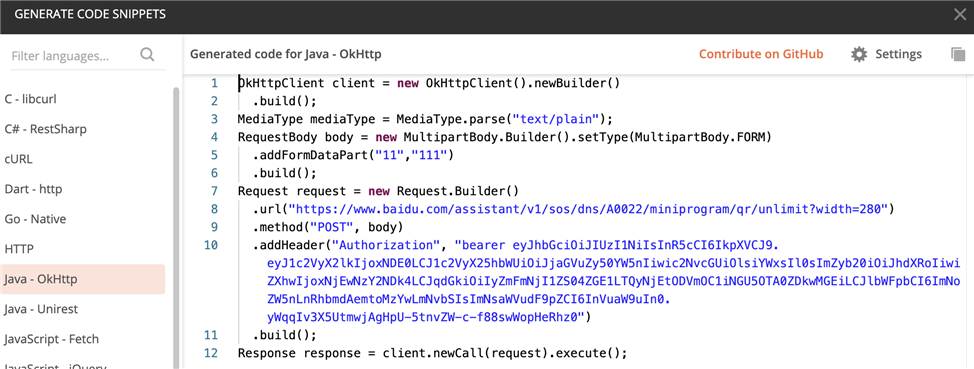Click the baidu.com URL string in code

(588, 209)
